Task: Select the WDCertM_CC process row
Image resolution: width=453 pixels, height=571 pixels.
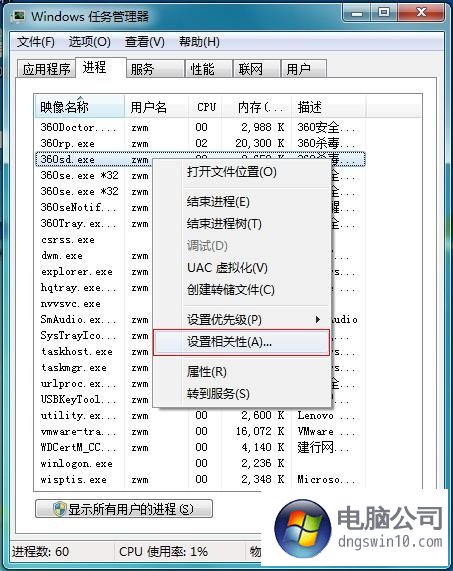Action: point(200,448)
